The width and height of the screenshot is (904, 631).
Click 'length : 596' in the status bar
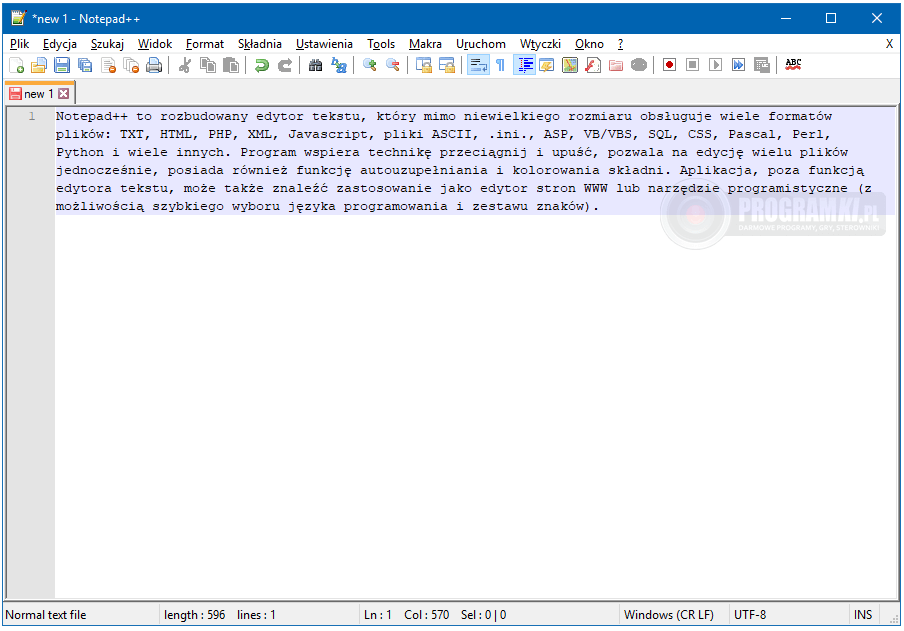pyautogui.click(x=194, y=615)
